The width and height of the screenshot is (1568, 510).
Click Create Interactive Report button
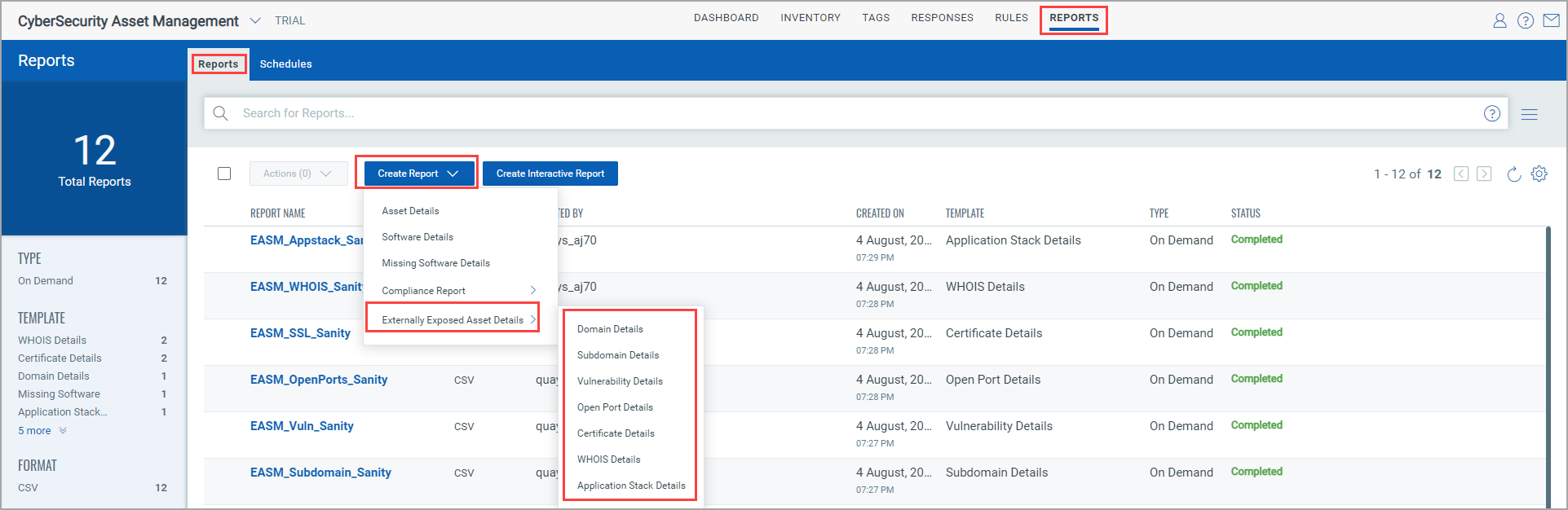(550, 174)
